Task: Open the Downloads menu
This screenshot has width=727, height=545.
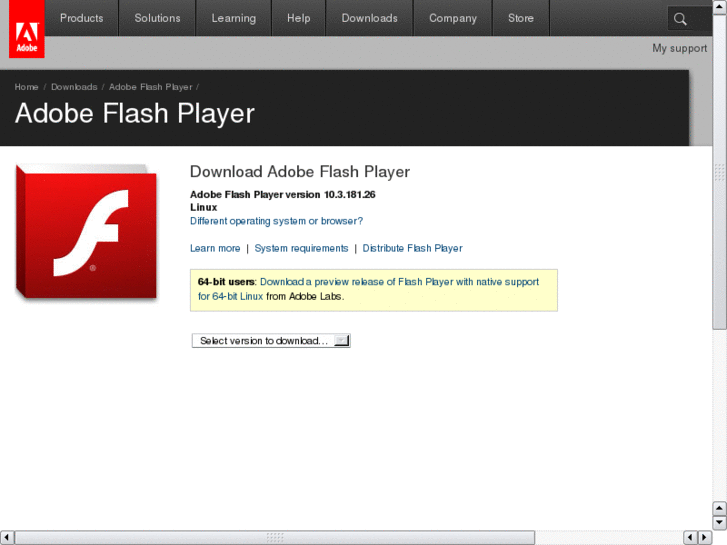Action: 370,18
